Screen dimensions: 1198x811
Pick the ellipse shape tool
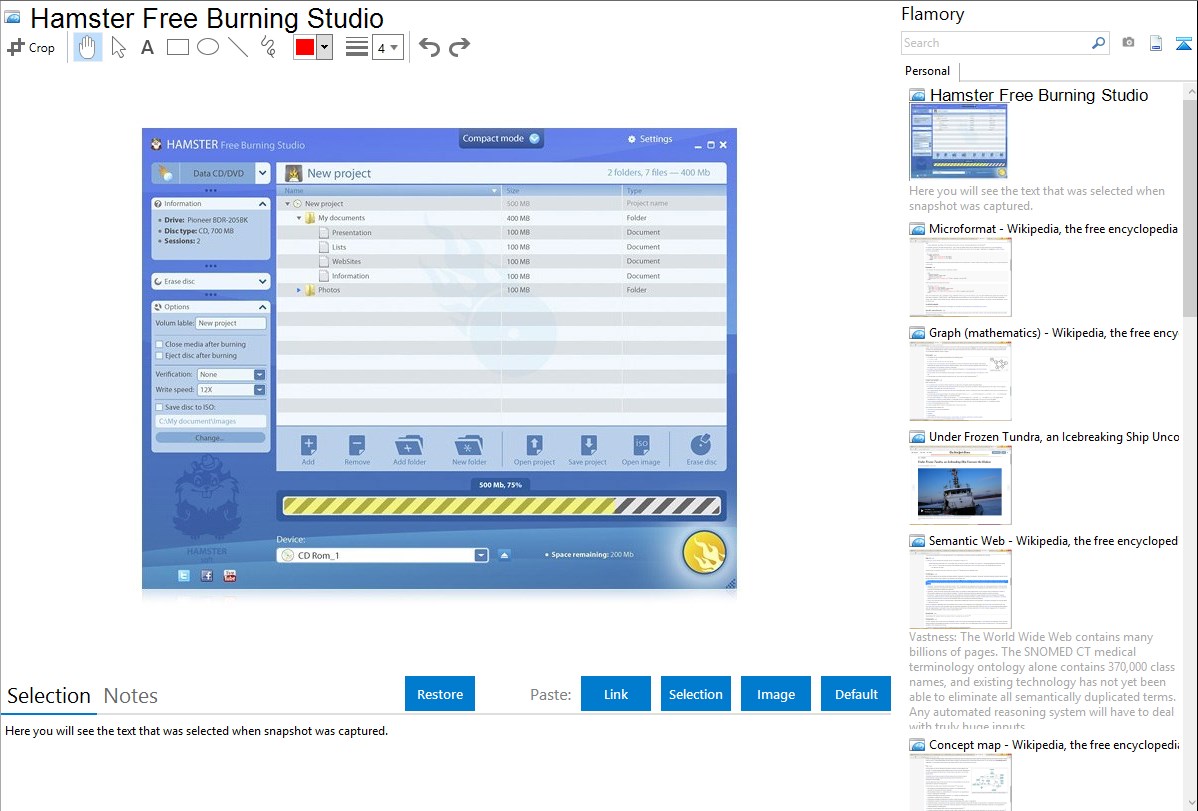tap(208, 47)
